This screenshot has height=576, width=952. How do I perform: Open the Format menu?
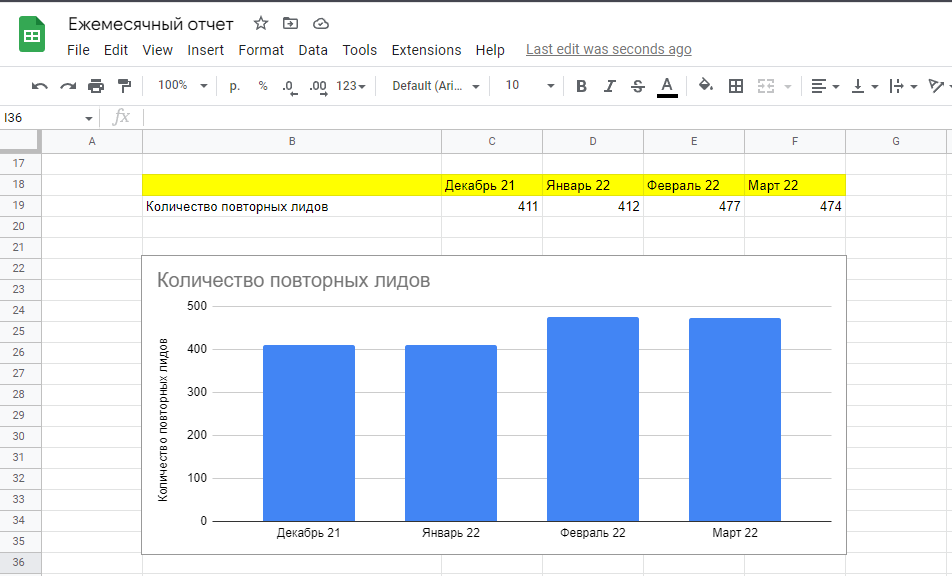(261, 50)
